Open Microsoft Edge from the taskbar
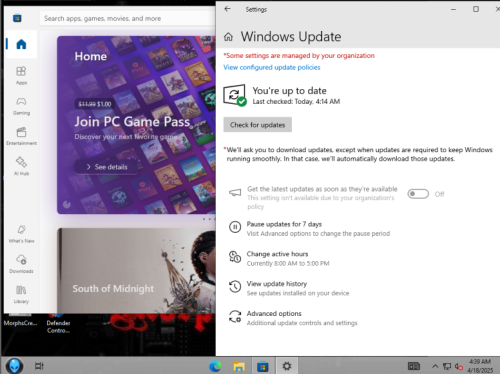The image size is (500, 374). pyautogui.click(x=215, y=366)
